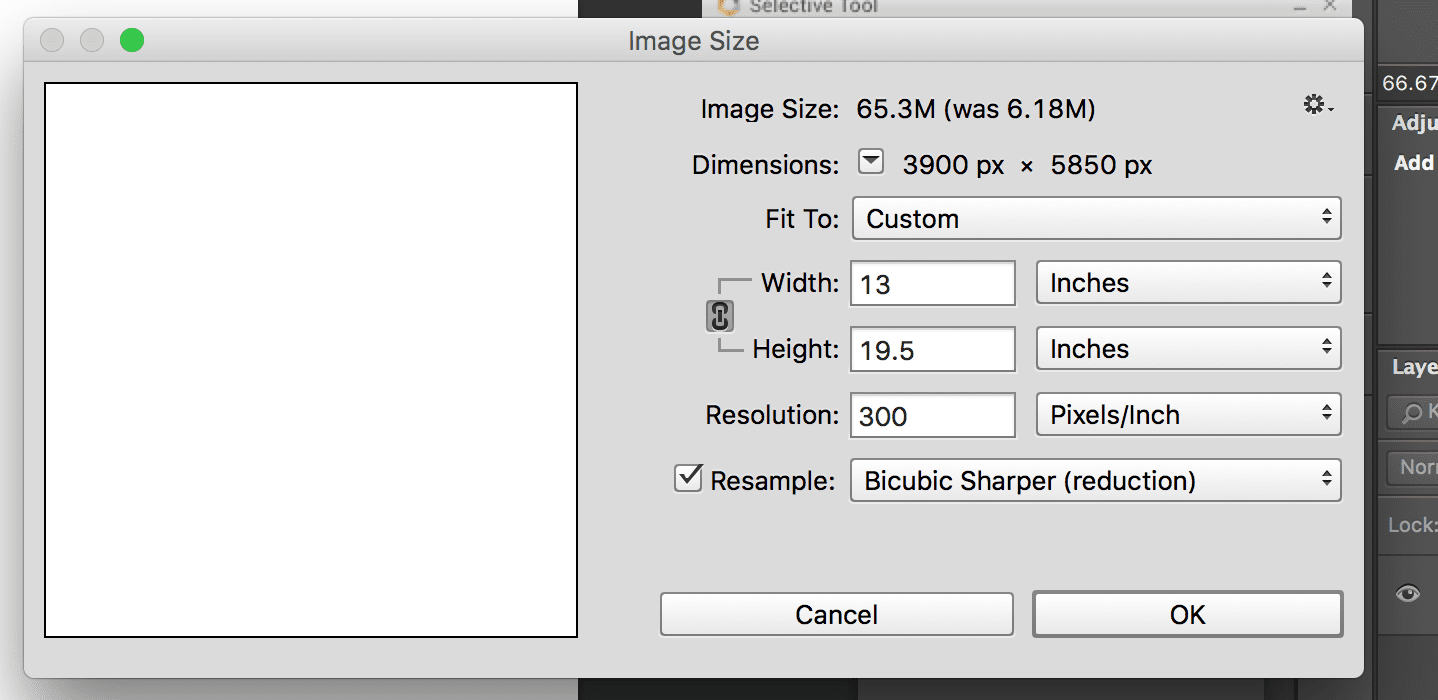Click the Resolution input field

(x=932, y=416)
